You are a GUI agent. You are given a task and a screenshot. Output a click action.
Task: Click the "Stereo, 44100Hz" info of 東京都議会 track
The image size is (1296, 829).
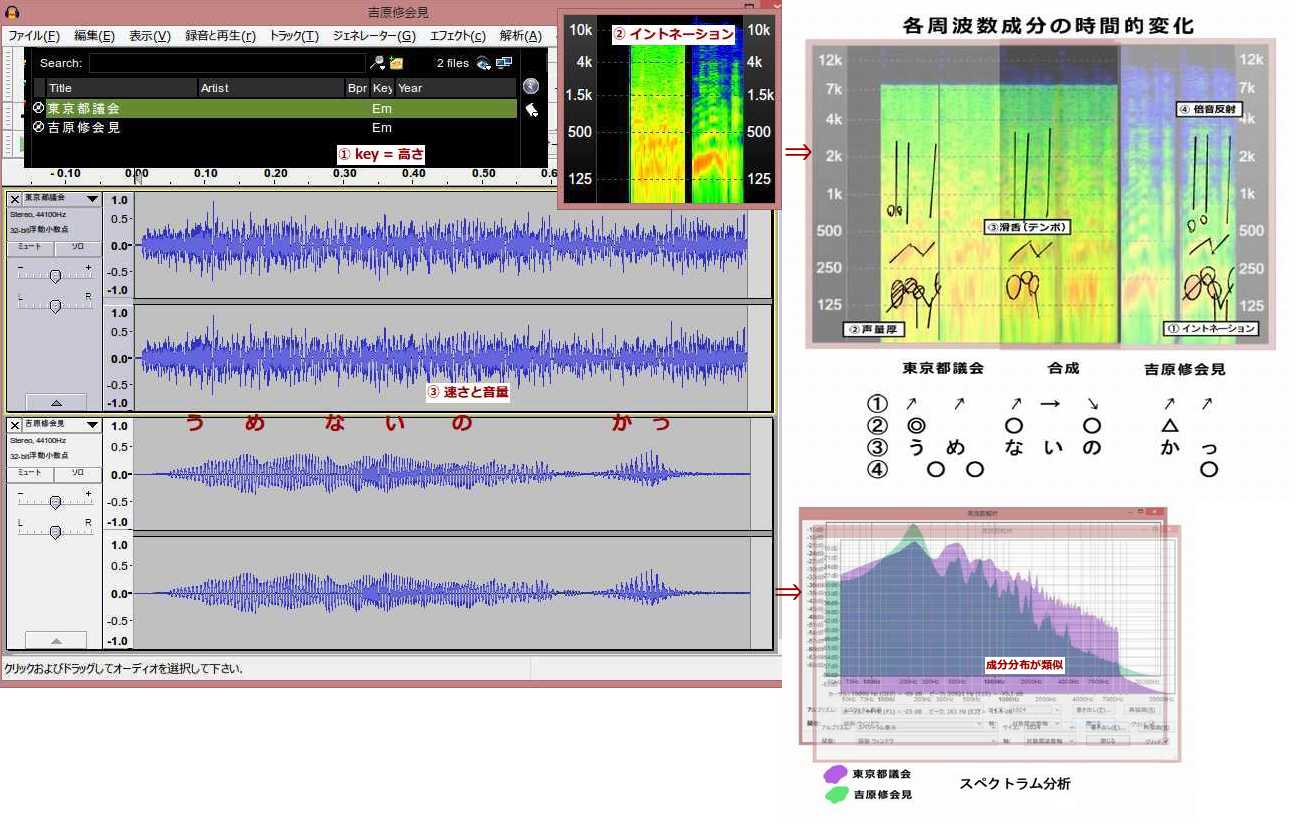[36, 214]
